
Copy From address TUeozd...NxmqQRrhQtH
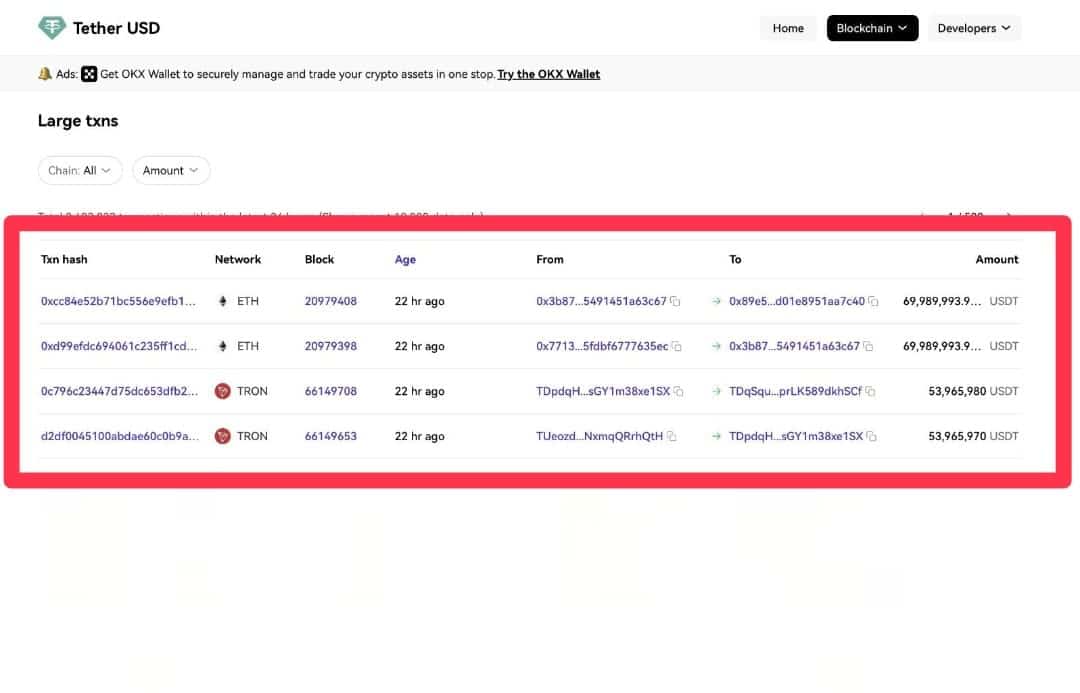tap(672, 436)
